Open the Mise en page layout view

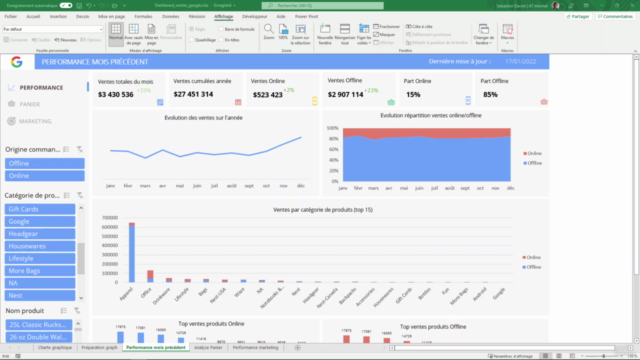coord(151,34)
